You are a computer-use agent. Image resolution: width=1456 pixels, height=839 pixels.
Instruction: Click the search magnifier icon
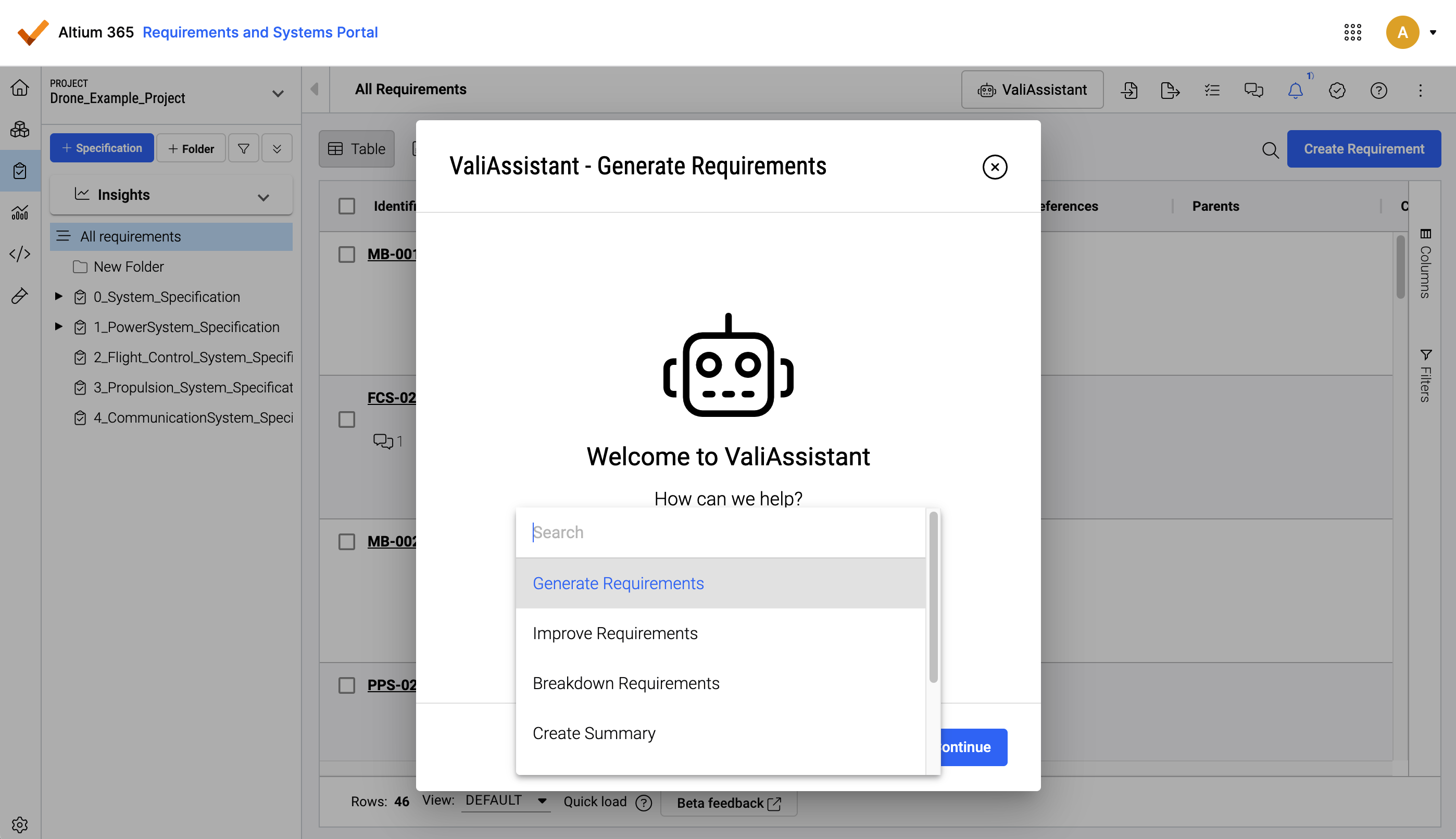1270,150
